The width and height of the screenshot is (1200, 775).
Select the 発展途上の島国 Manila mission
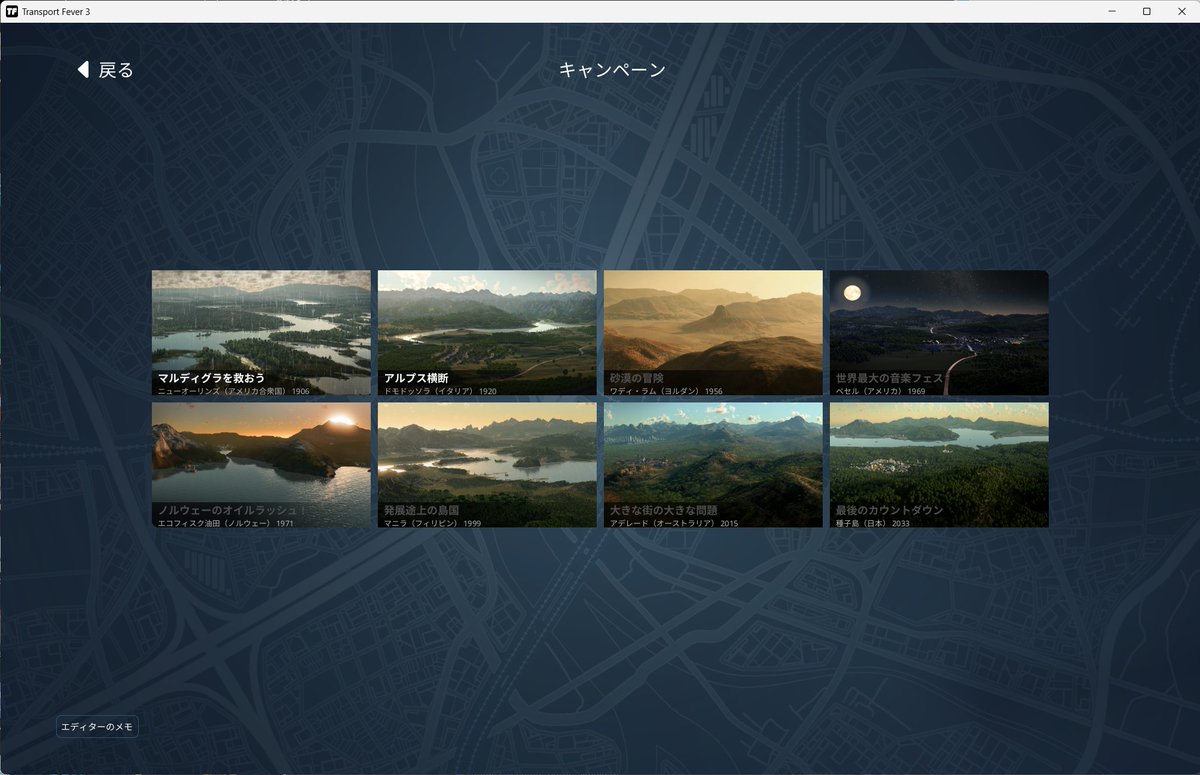[x=487, y=465]
